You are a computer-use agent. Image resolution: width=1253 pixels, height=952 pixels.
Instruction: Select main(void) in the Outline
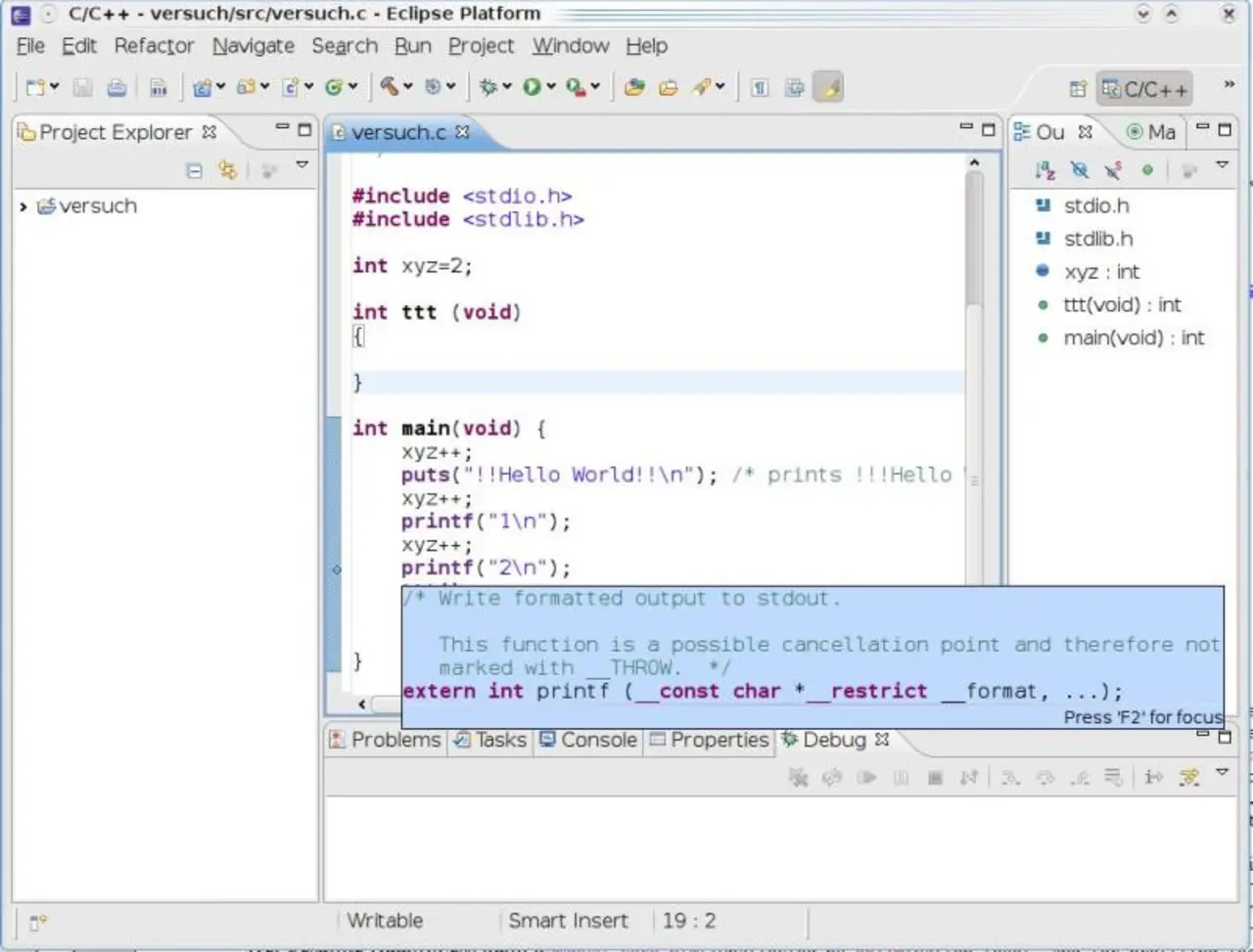(1134, 338)
